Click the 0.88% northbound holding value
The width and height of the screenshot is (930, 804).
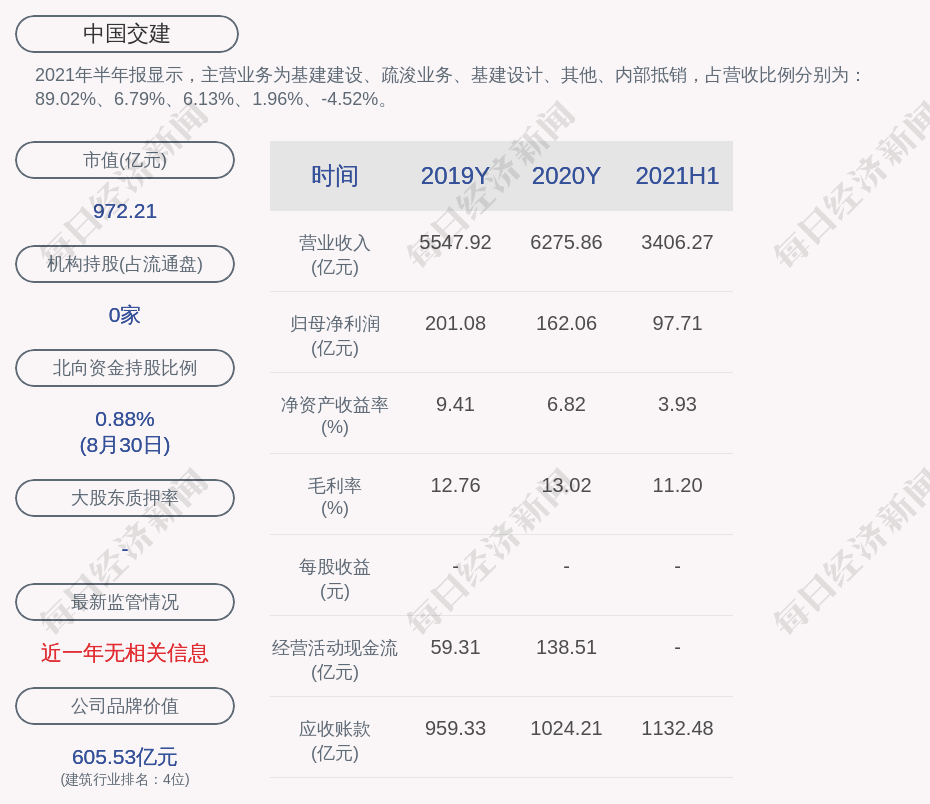coord(125,419)
